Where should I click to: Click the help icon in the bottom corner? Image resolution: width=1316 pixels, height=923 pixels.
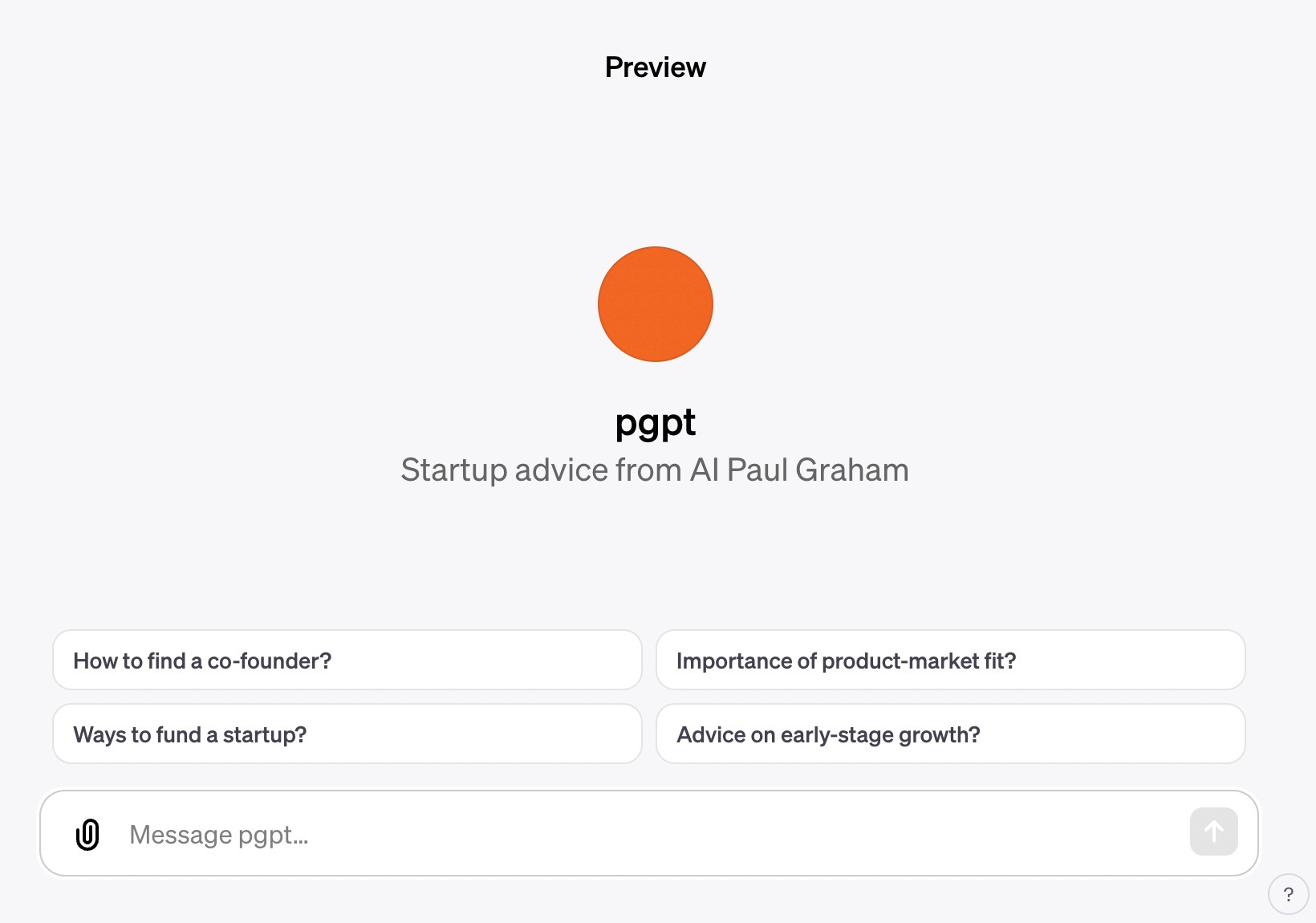pyautogui.click(x=1290, y=893)
